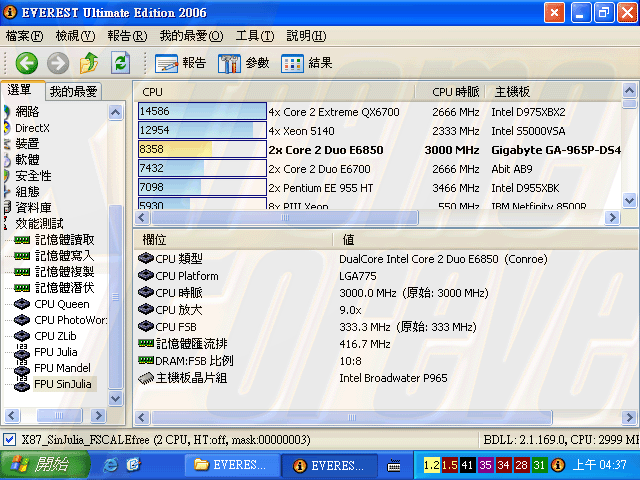Select the CPU ZLib benchmark
Screen dimensions: 640x480
58,336
